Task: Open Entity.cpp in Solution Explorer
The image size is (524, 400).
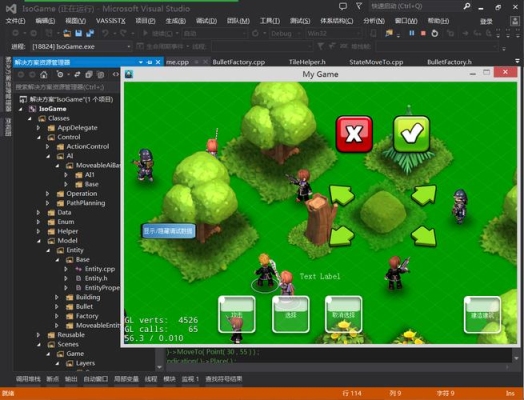Action: coord(100,269)
